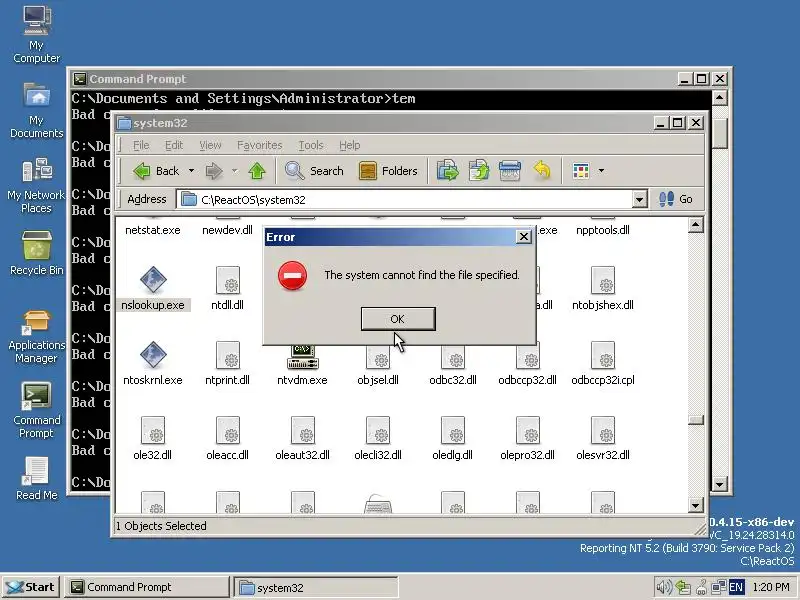
Task: Open the Help menu
Action: pyautogui.click(x=349, y=145)
